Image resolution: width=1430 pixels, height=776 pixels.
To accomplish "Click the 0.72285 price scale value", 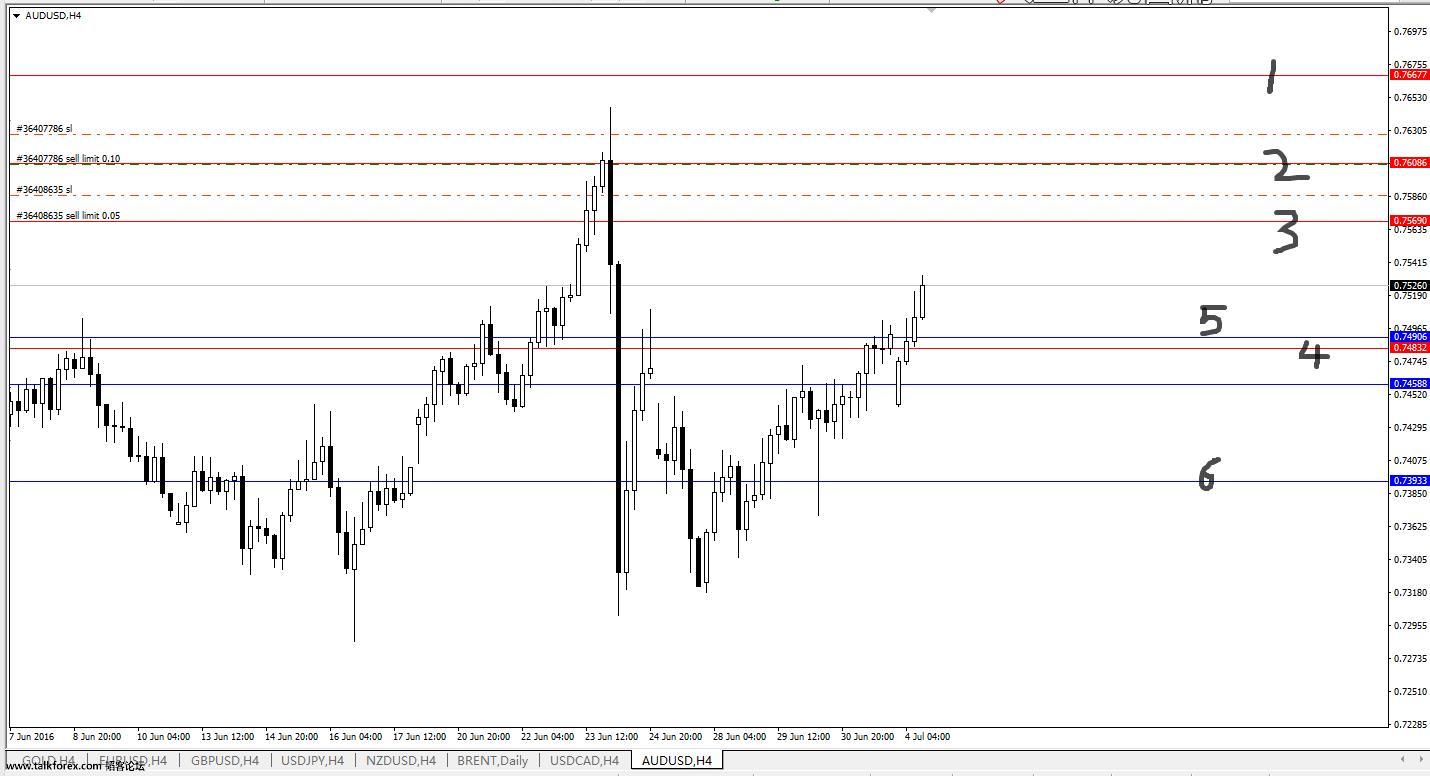I will click(1410, 724).
